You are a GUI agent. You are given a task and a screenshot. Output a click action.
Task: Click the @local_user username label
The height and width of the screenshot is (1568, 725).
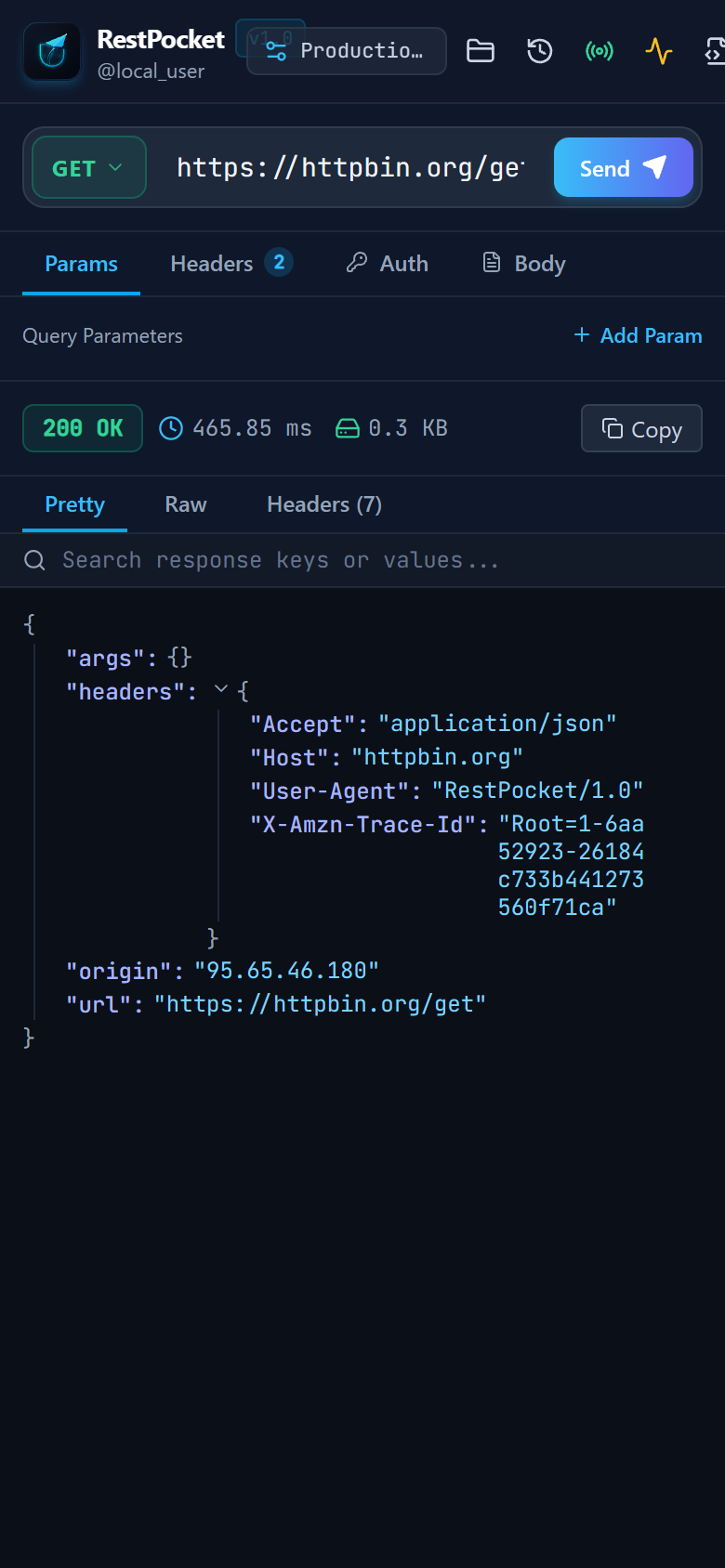click(151, 72)
